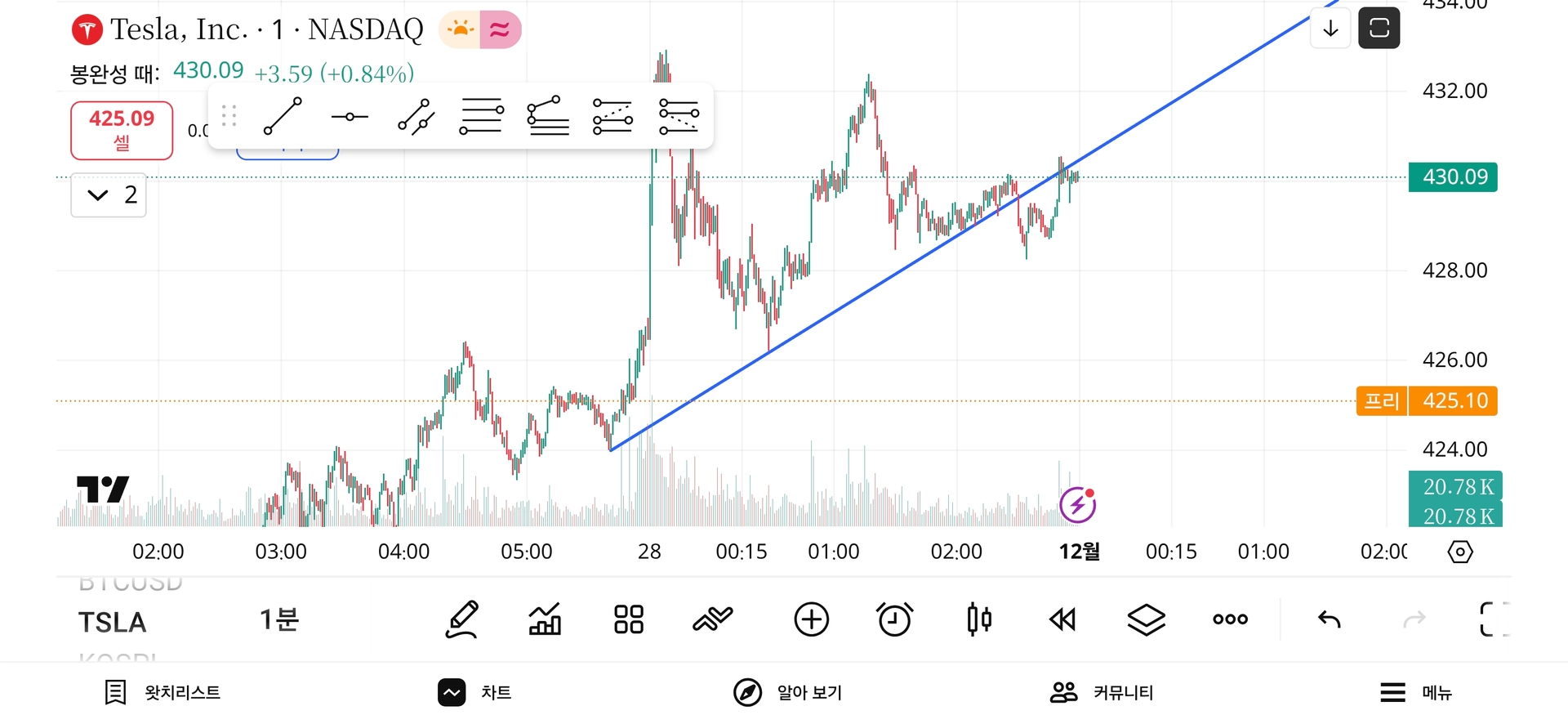Open the candlestick chart type selector
The height and width of the screenshot is (724, 1568).
[978, 619]
